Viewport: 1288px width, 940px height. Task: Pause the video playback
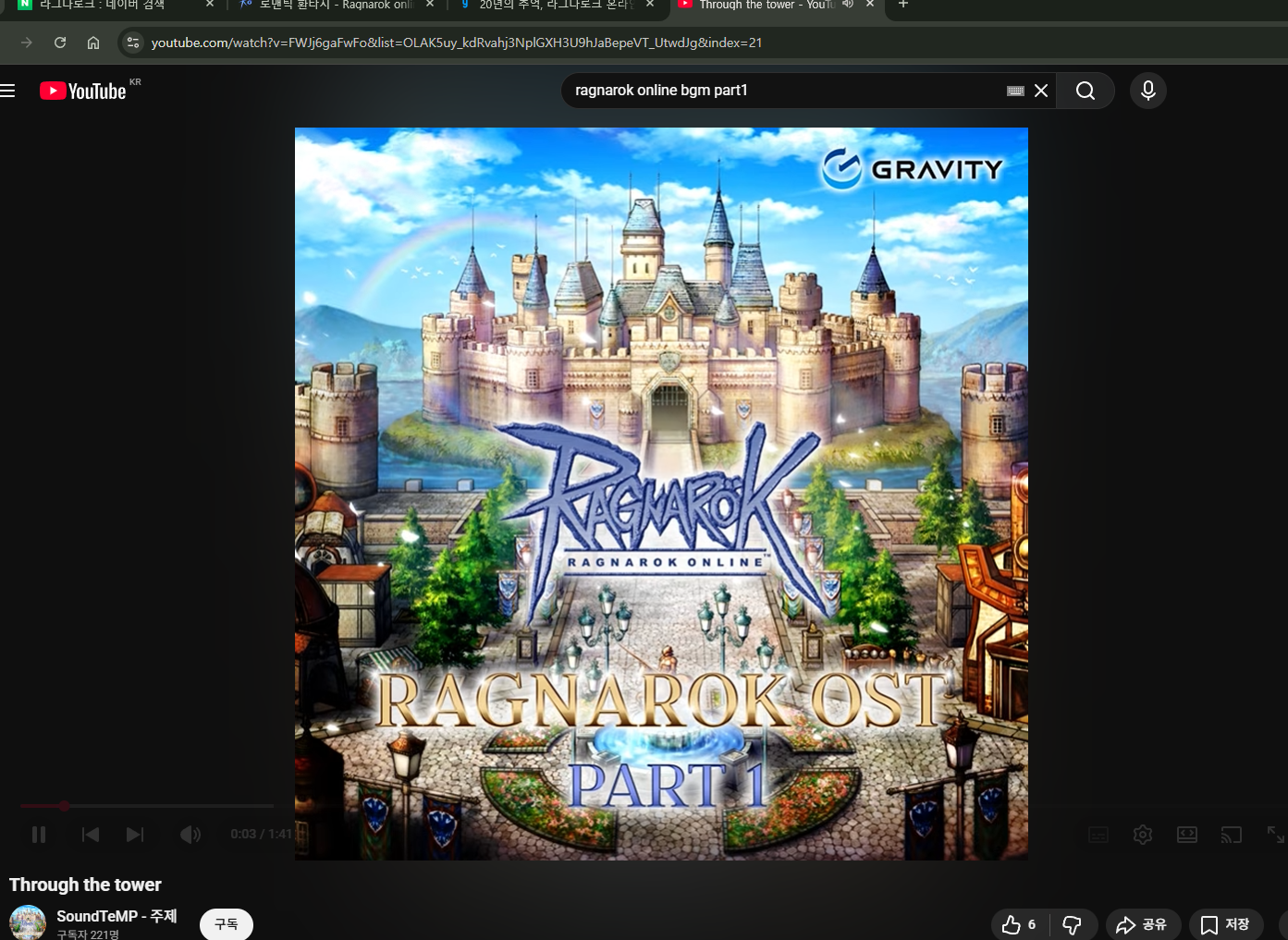[39, 835]
